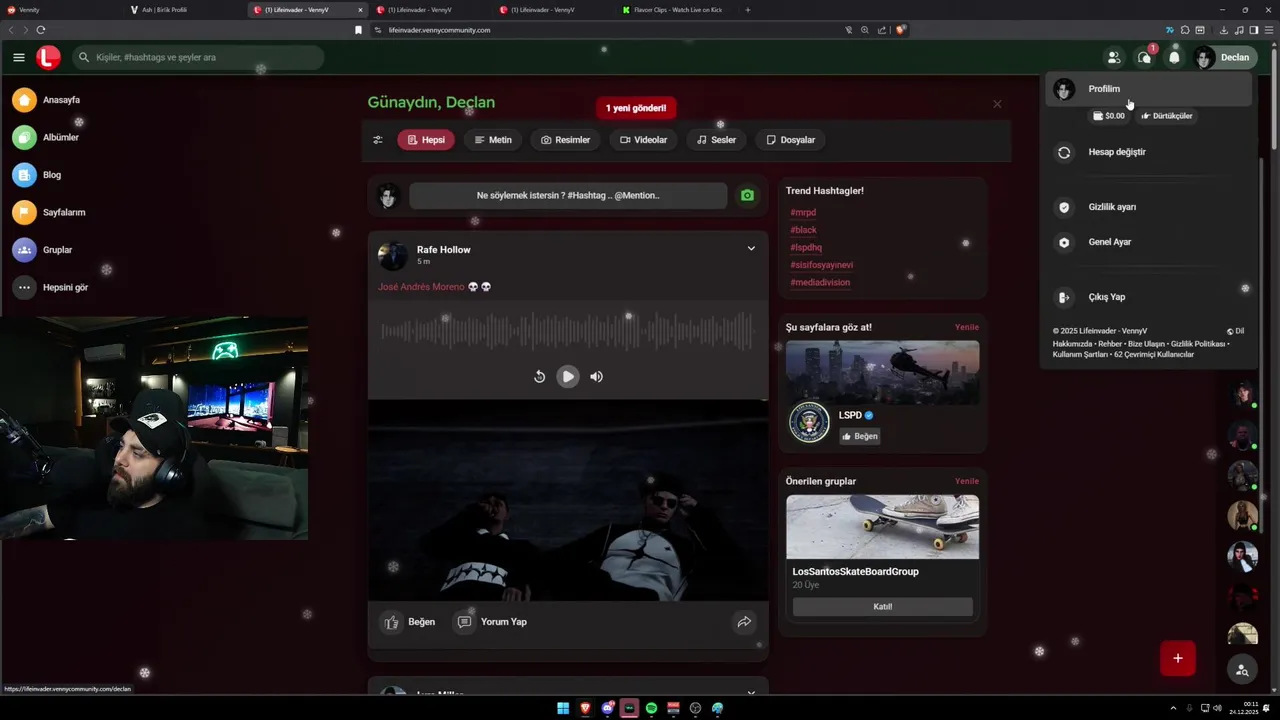Play the audio clip
This screenshot has width=1280, height=720.
(567, 377)
